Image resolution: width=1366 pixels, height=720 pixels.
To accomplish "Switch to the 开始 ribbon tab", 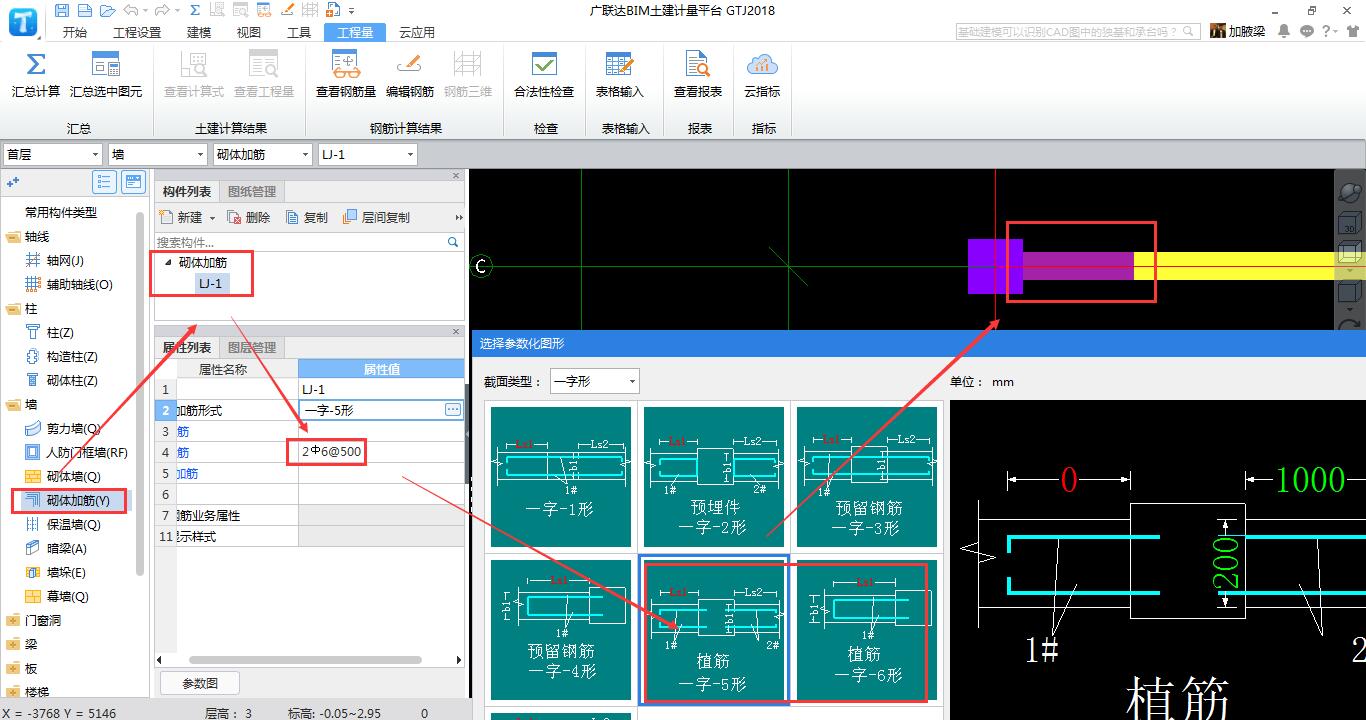I will point(74,32).
